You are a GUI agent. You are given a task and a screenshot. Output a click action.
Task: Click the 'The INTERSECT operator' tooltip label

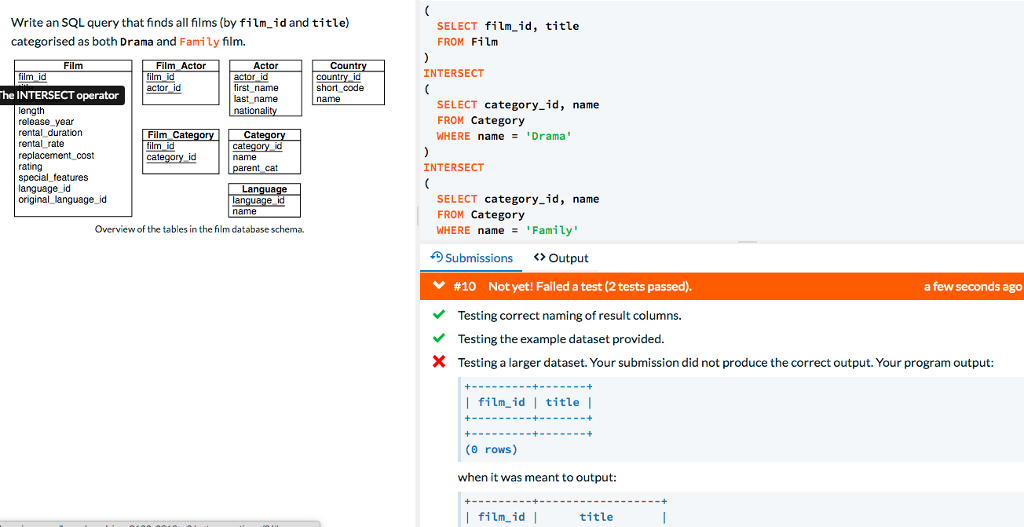pyautogui.click(x=60, y=96)
